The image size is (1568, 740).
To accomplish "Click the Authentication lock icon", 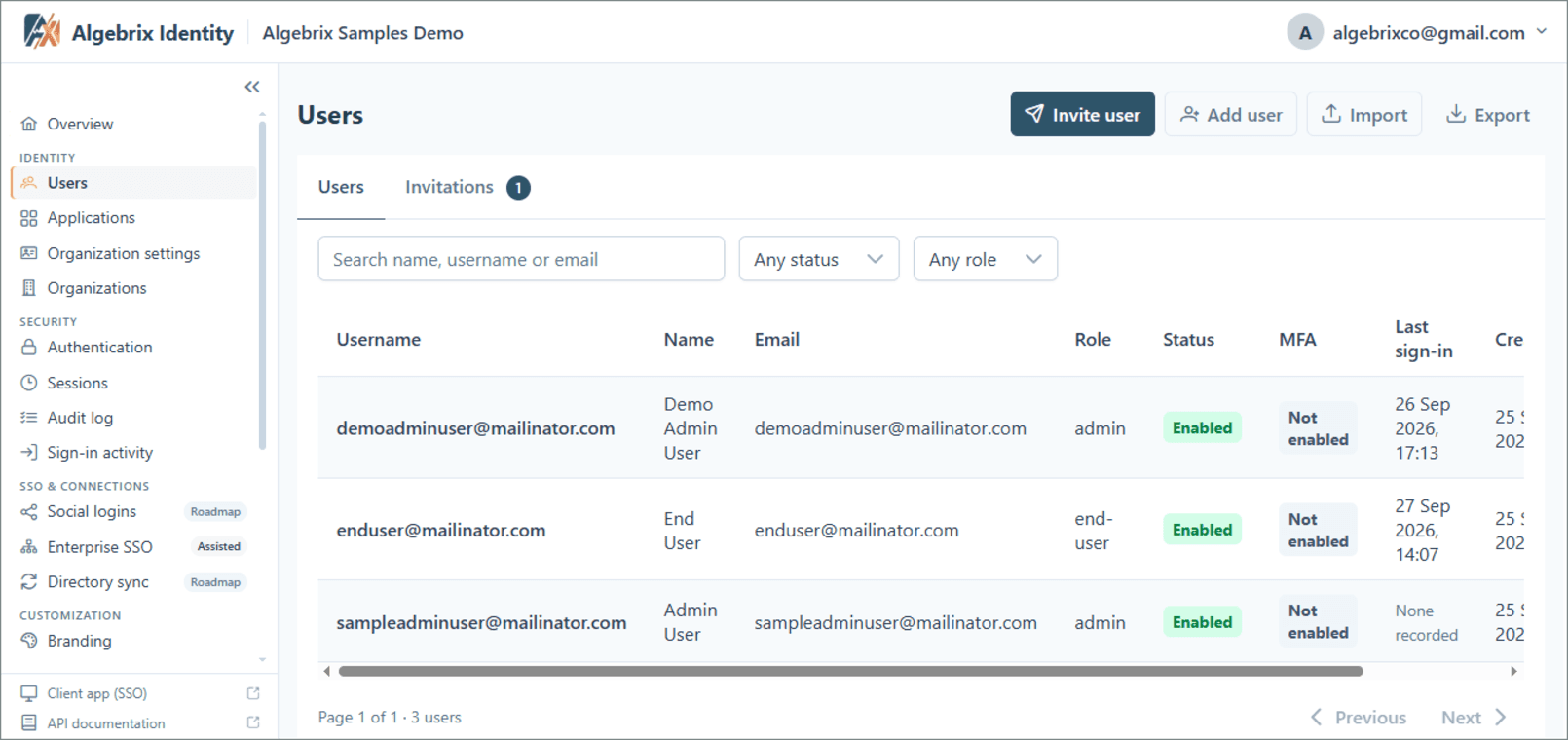I will pos(29,347).
